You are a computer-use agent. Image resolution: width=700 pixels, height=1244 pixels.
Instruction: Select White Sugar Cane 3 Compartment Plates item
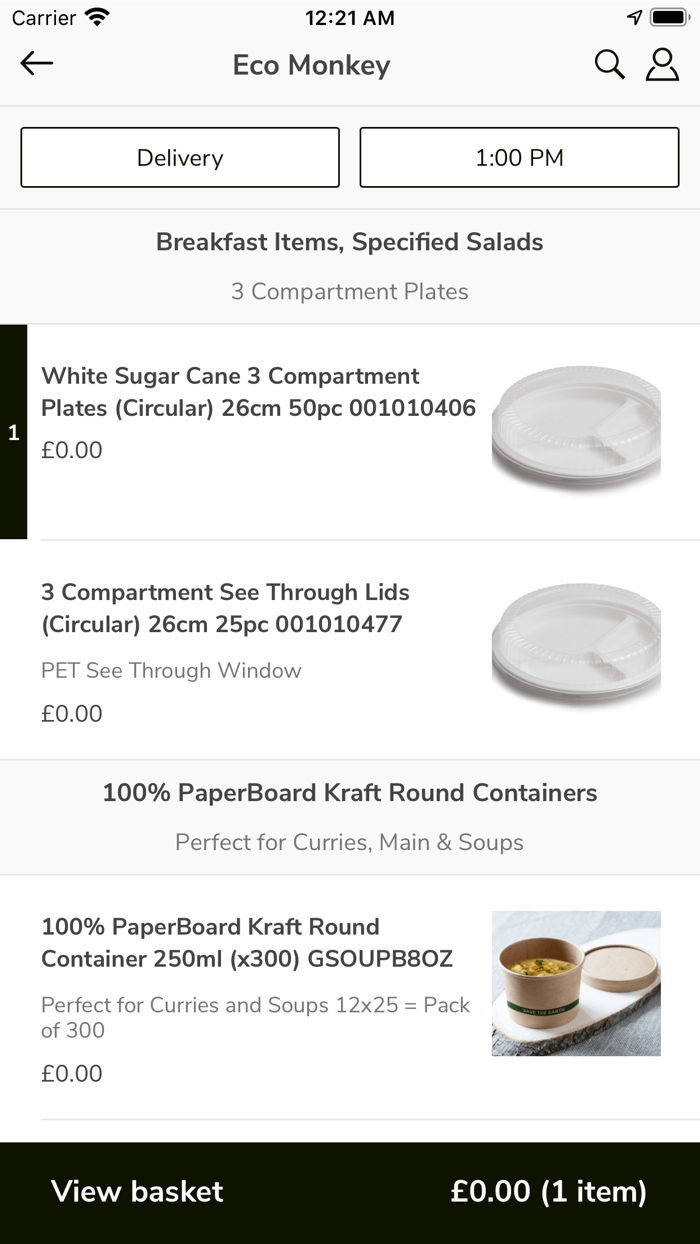point(258,392)
